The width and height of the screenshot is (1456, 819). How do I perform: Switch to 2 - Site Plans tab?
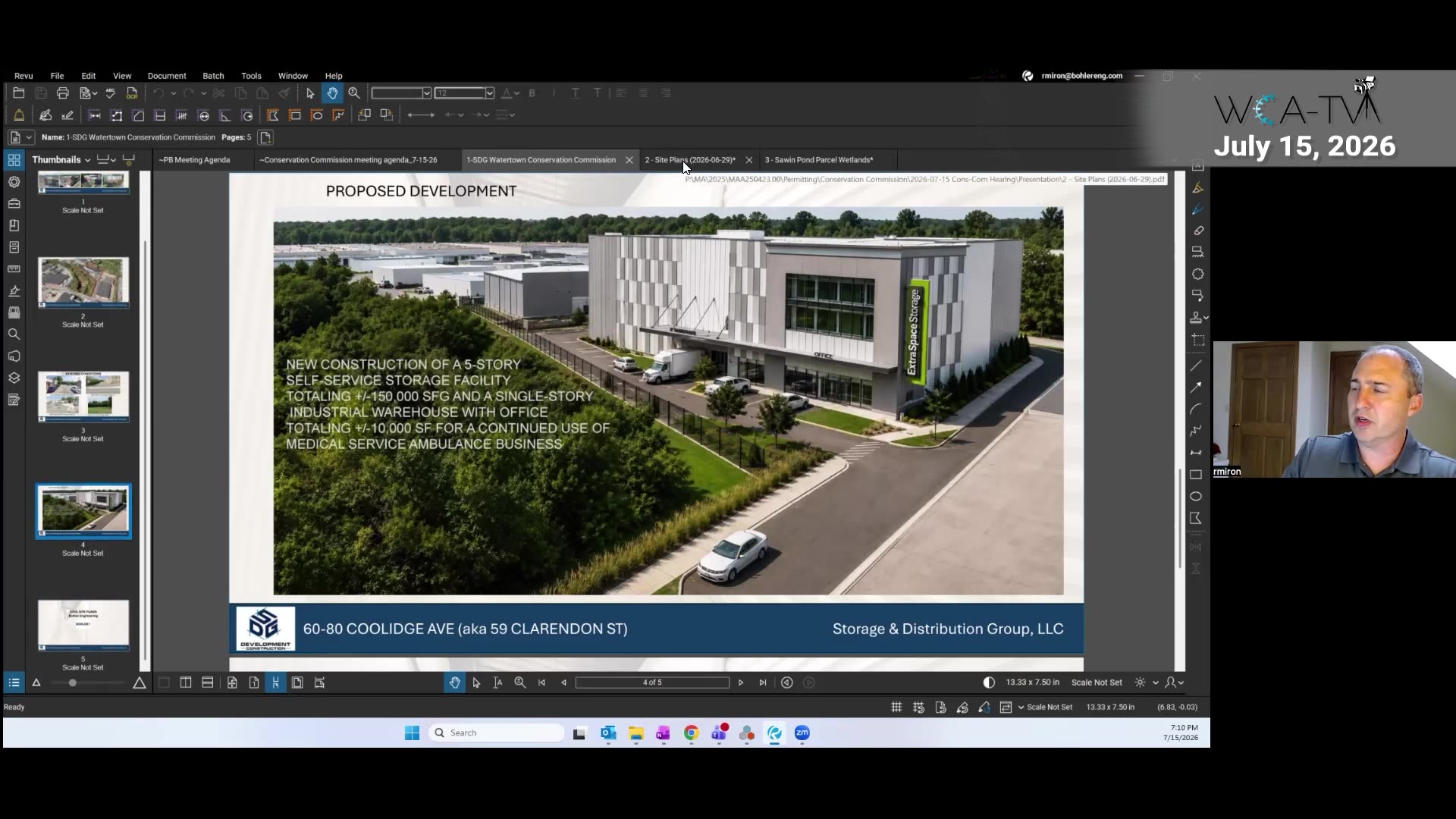pyautogui.click(x=690, y=160)
